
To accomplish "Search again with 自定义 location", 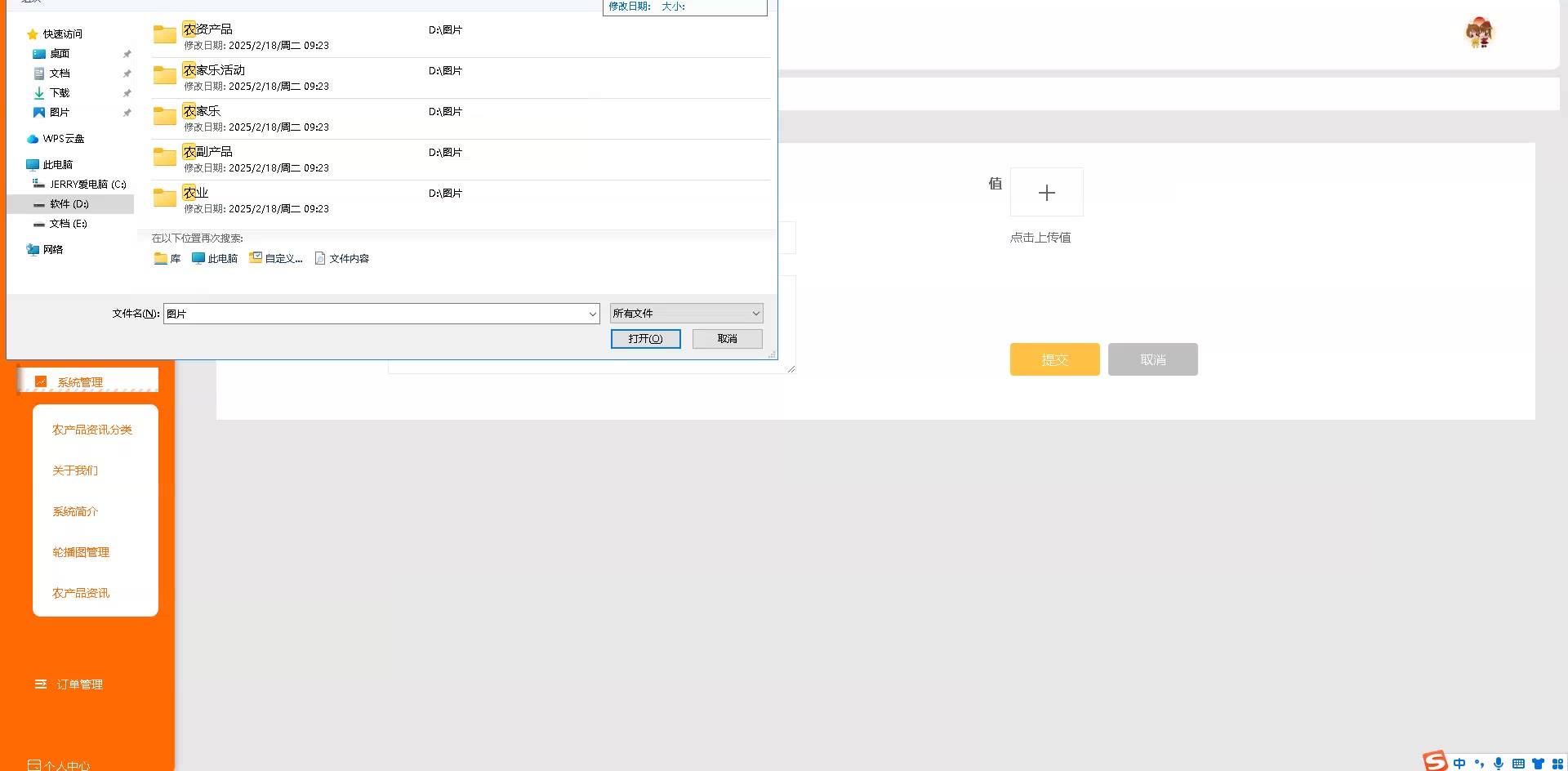I will (276, 259).
